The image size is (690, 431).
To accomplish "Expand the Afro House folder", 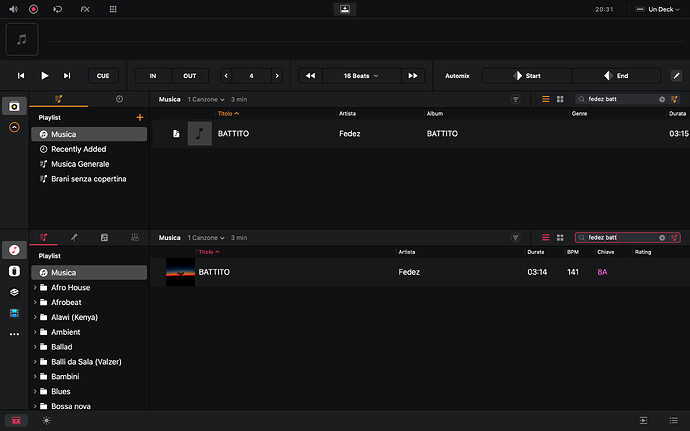I will point(37,288).
